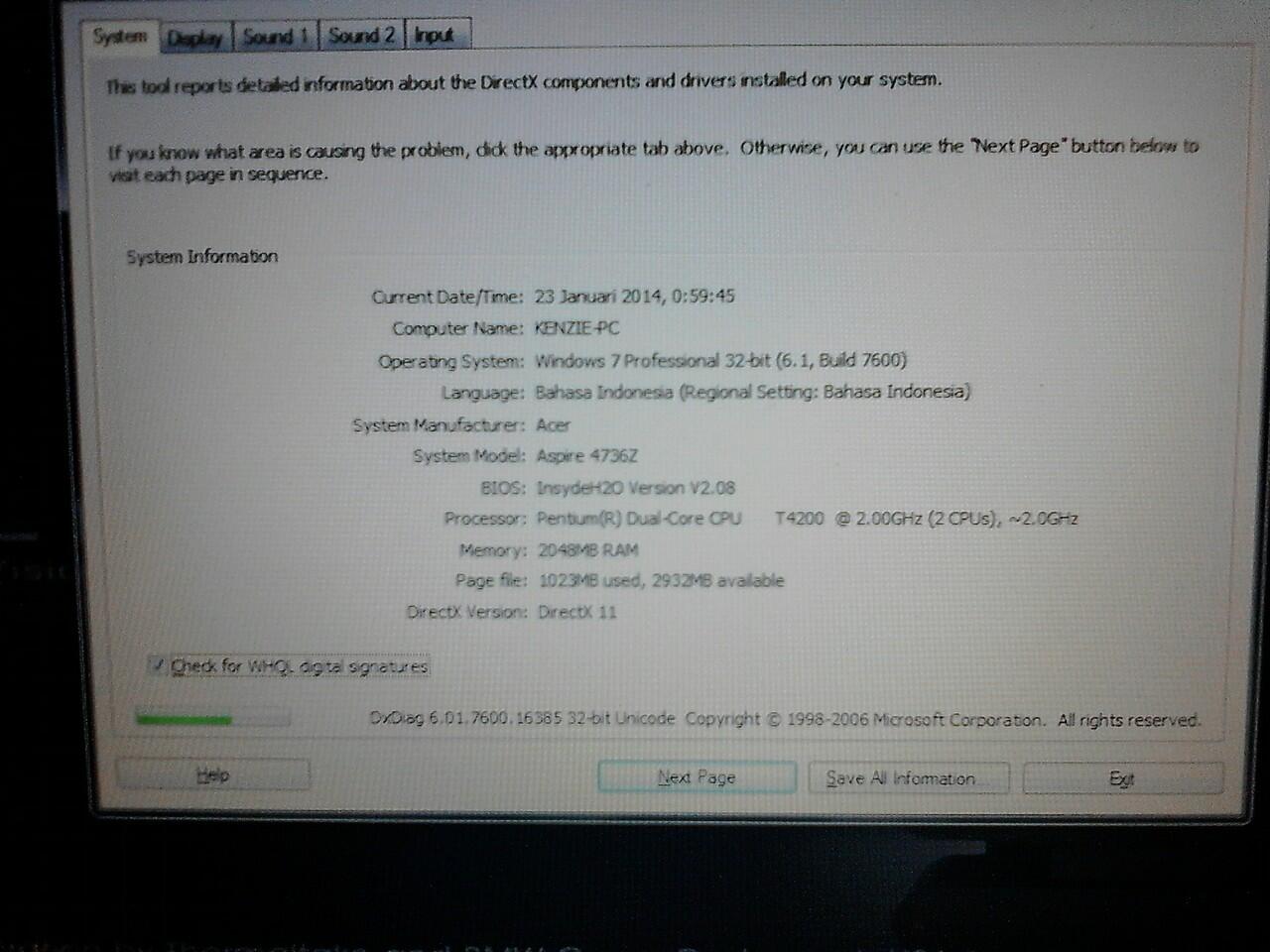
Task: Click the Exit button
Action: [x=1122, y=778]
